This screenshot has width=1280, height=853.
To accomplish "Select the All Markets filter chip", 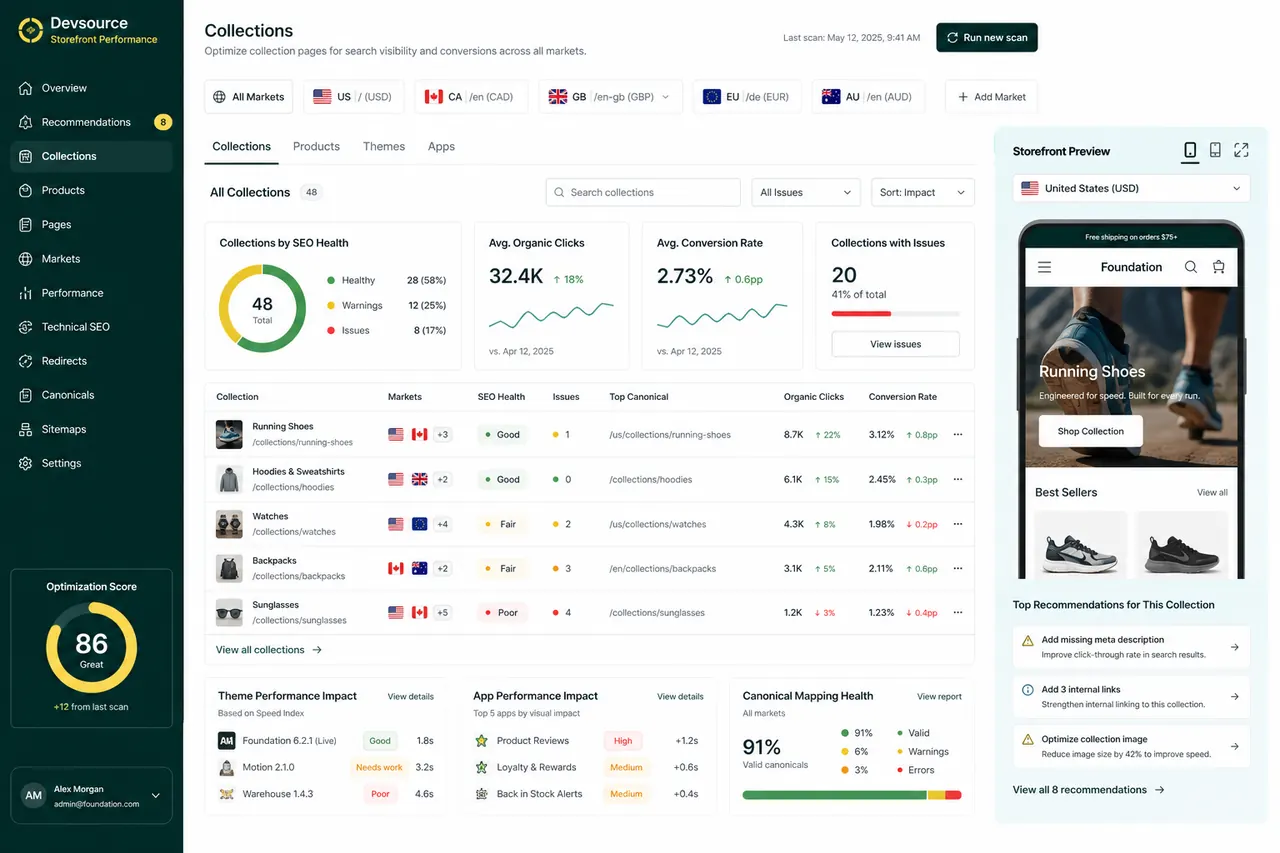I will 249,97.
